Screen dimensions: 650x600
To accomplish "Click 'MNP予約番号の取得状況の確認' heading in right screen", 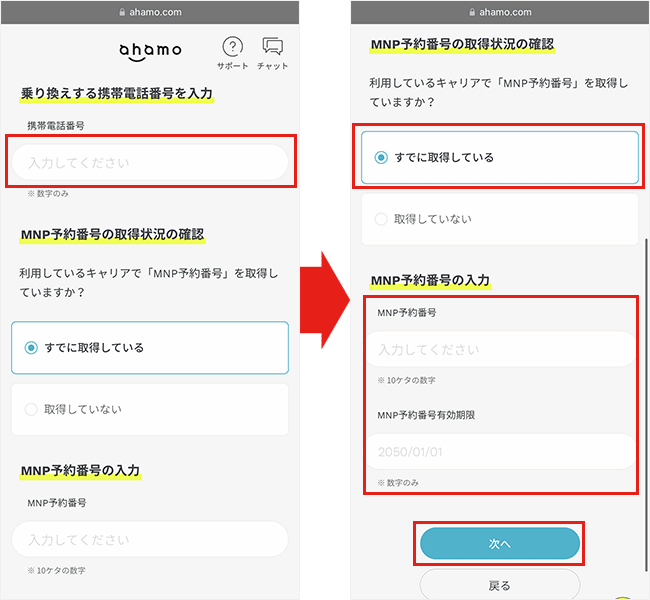I will point(462,44).
